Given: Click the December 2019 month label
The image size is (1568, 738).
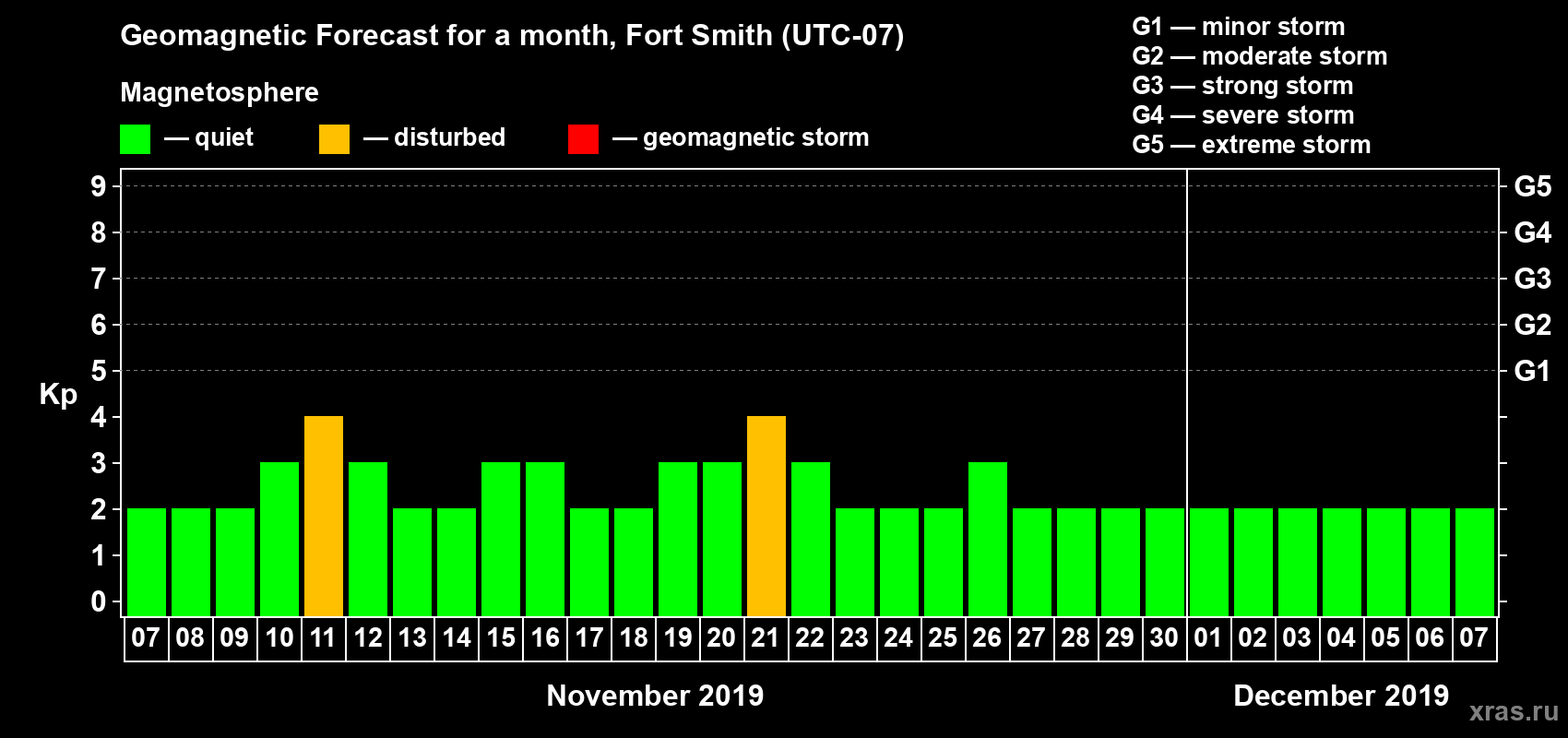Looking at the screenshot, I should coord(1341,696).
